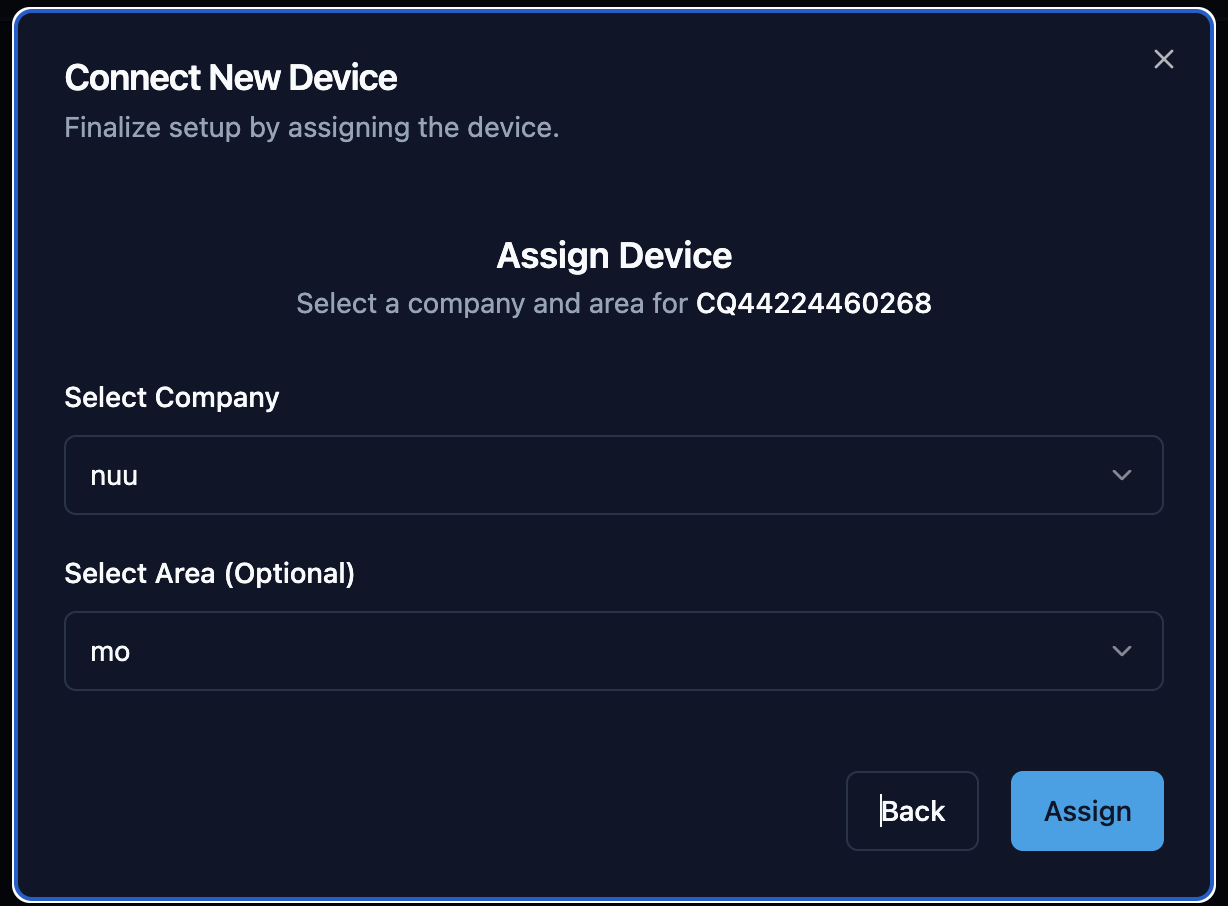Click the 'Finalize setup' subtitle text

click(x=311, y=128)
